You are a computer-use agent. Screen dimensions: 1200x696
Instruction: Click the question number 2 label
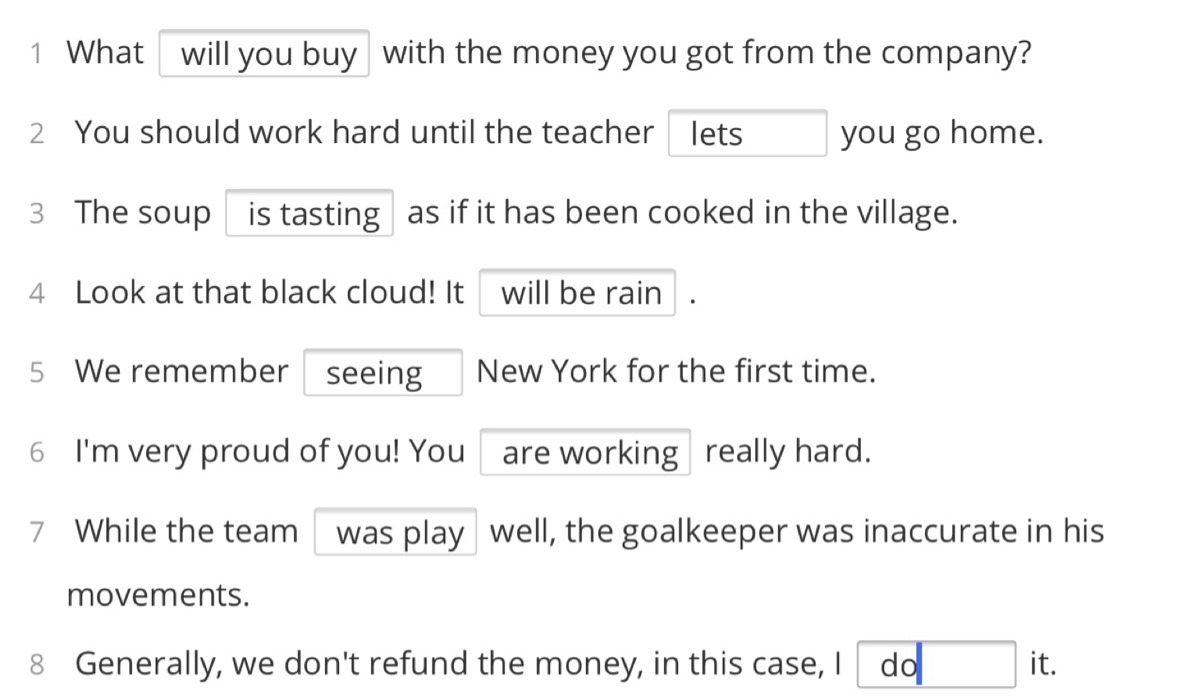point(37,134)
